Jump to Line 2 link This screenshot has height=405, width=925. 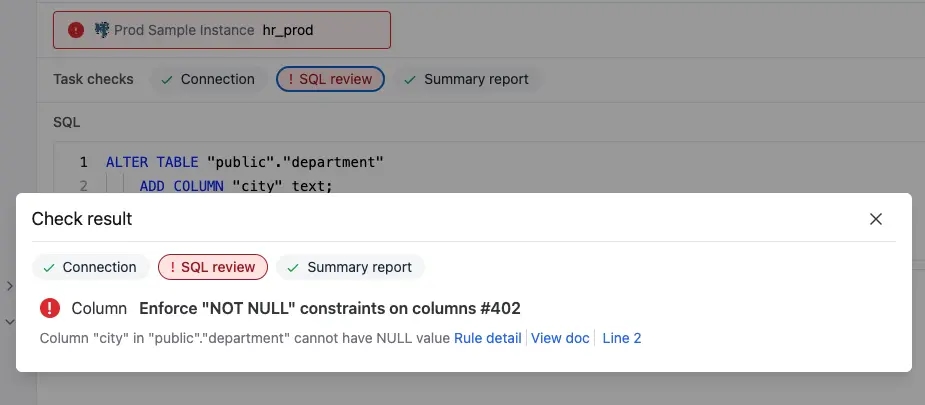click(622, 338)
